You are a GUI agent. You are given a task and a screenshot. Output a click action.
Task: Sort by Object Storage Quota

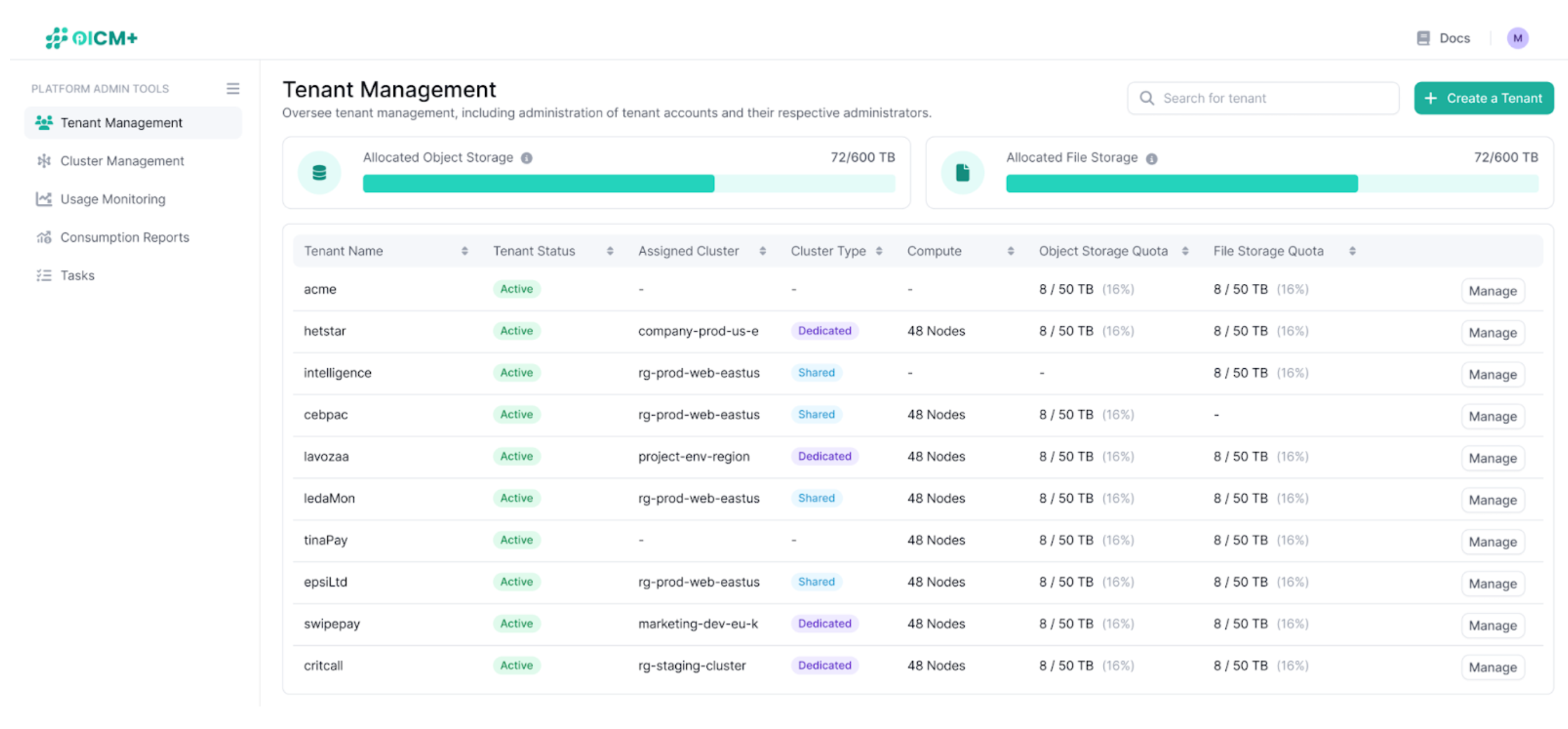(1185, 251)
